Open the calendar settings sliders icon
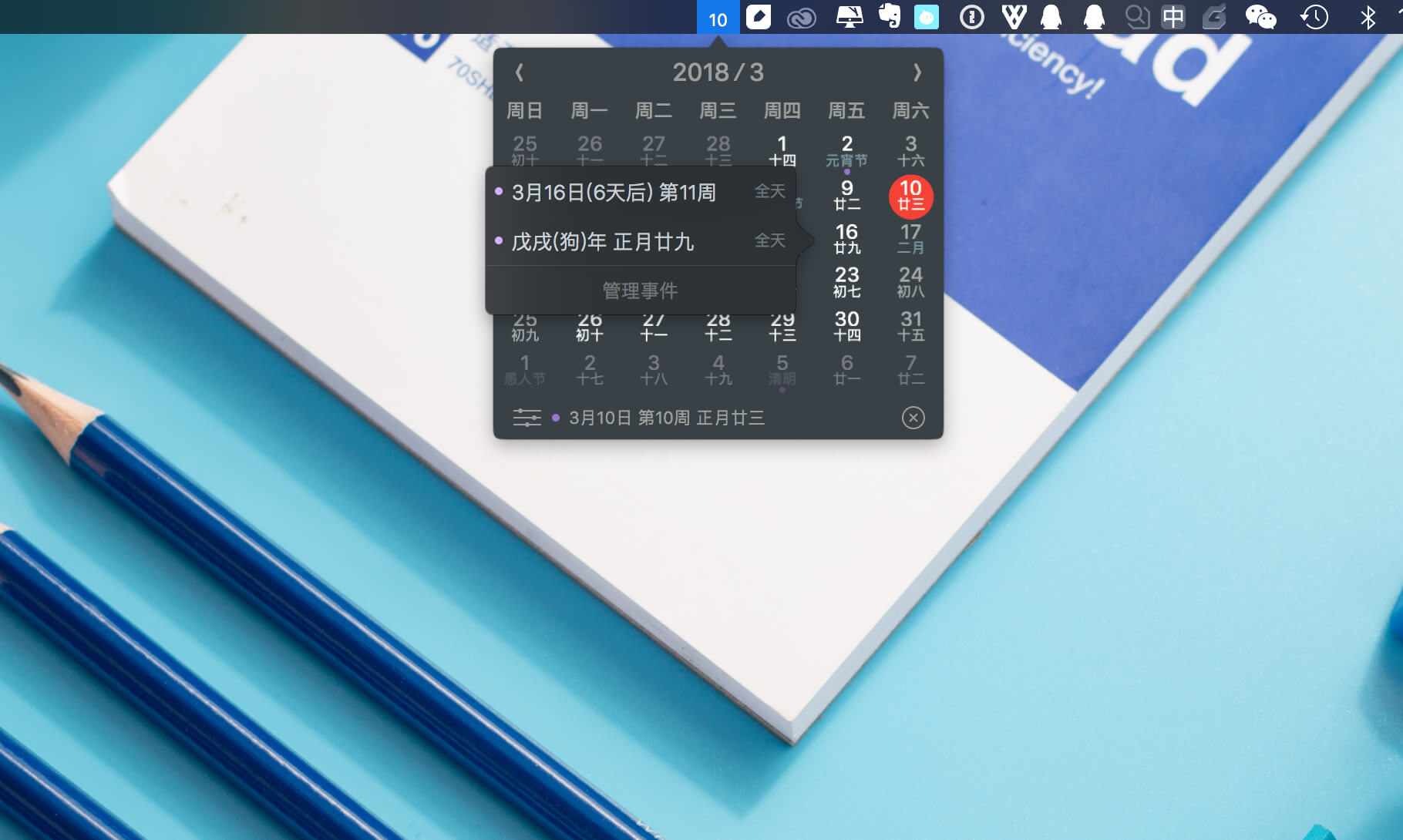The height and width of the screenshot is (840, 1403). (x=527, y=418)
